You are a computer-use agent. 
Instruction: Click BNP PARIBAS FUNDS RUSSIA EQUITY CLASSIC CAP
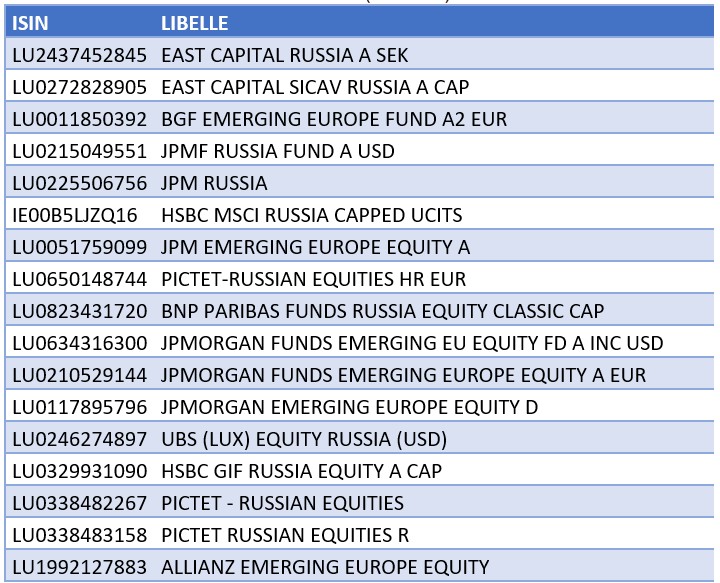click(x=382, y=311)
